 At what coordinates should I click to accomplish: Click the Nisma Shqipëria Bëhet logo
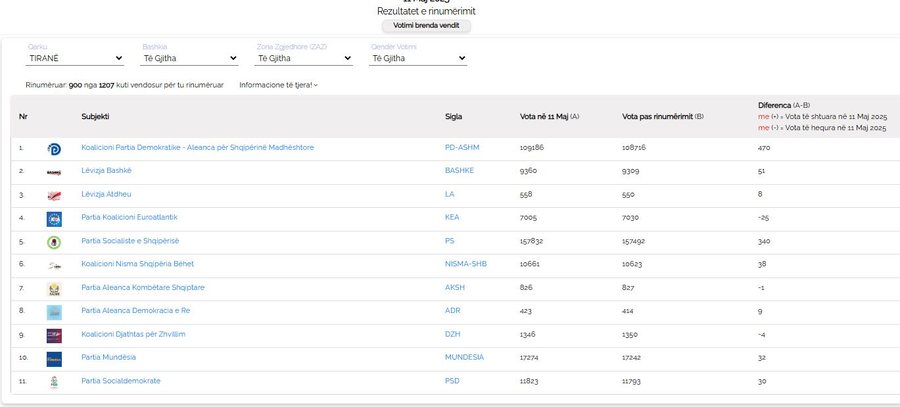[54, 266]
